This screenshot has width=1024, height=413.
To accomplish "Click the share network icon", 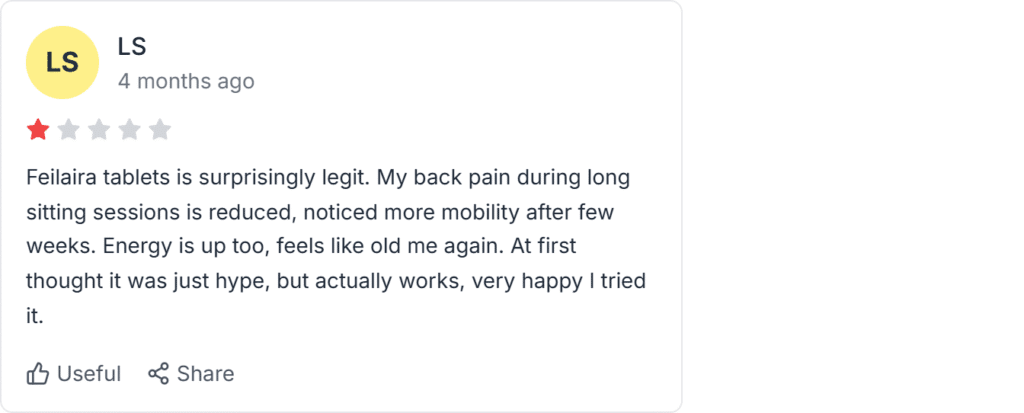I will [158, 374].
